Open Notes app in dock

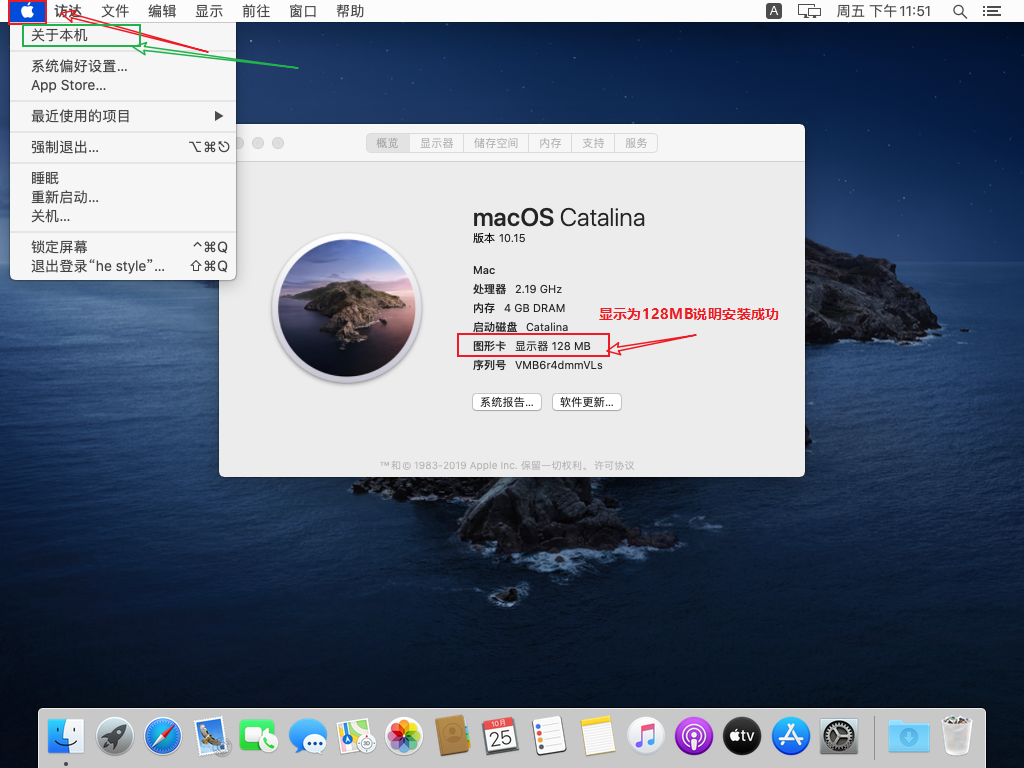tap(598, 736)
